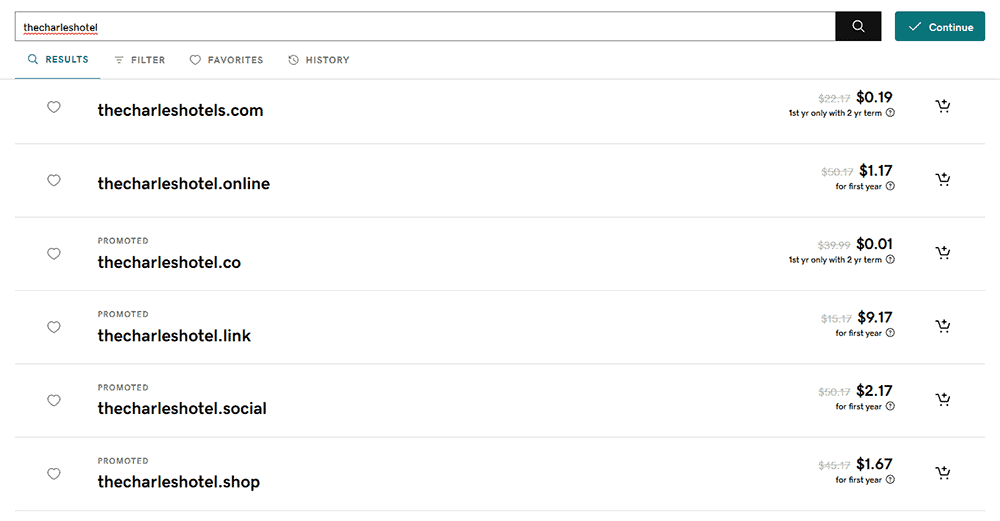Add thecharleshotel.link to cart
Image resolution: width=1000 pixels, height=521 pixels.
pos(942,326)
